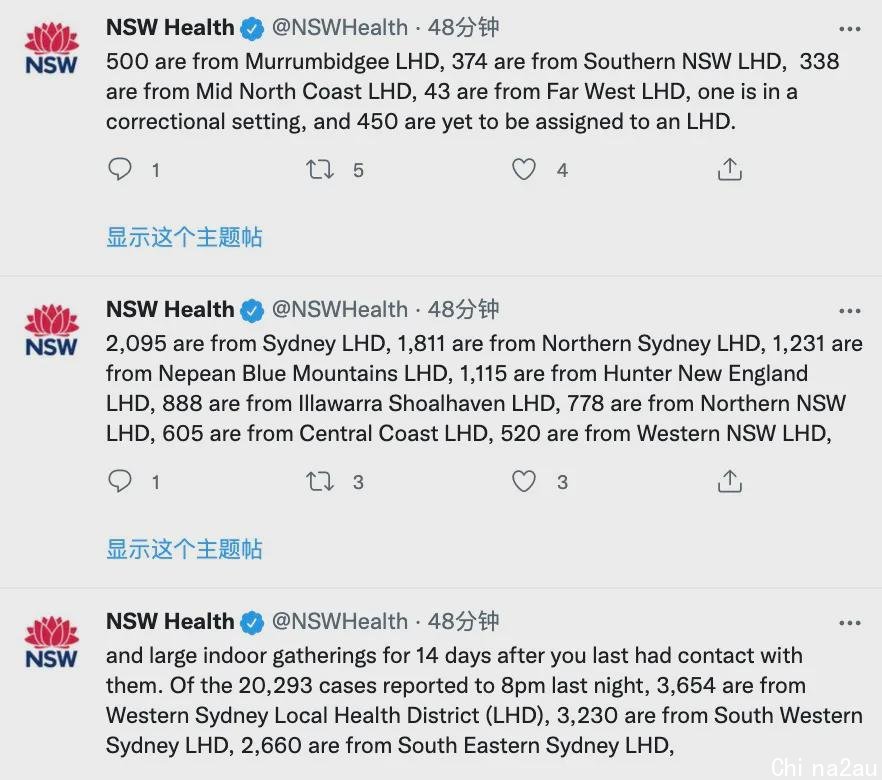The image size is (882, 780).
Task: Retweet the Sydney LHD cases tweet
Action: 320,481
